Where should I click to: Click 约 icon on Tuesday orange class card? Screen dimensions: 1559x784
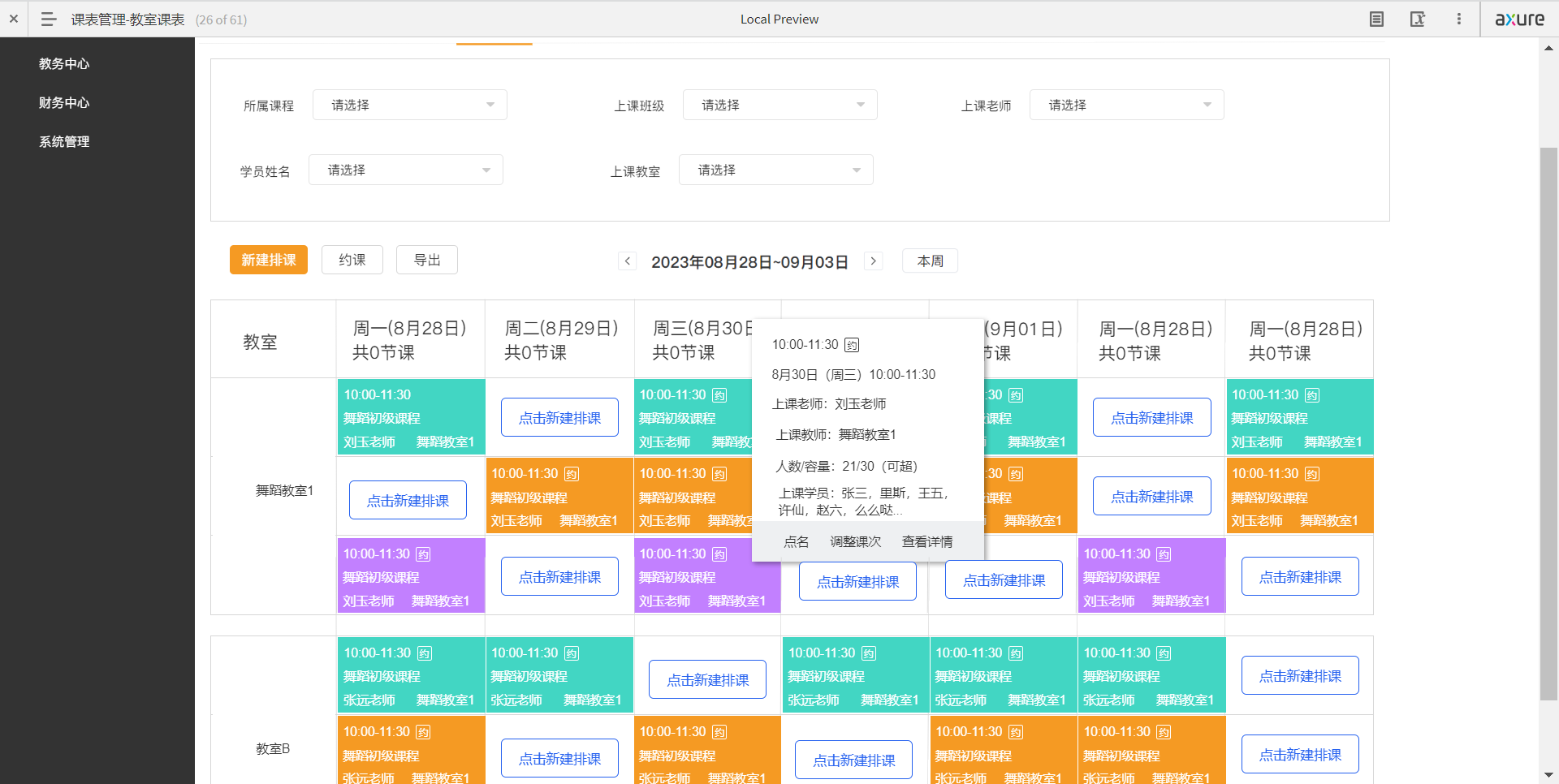coord(572,474)
